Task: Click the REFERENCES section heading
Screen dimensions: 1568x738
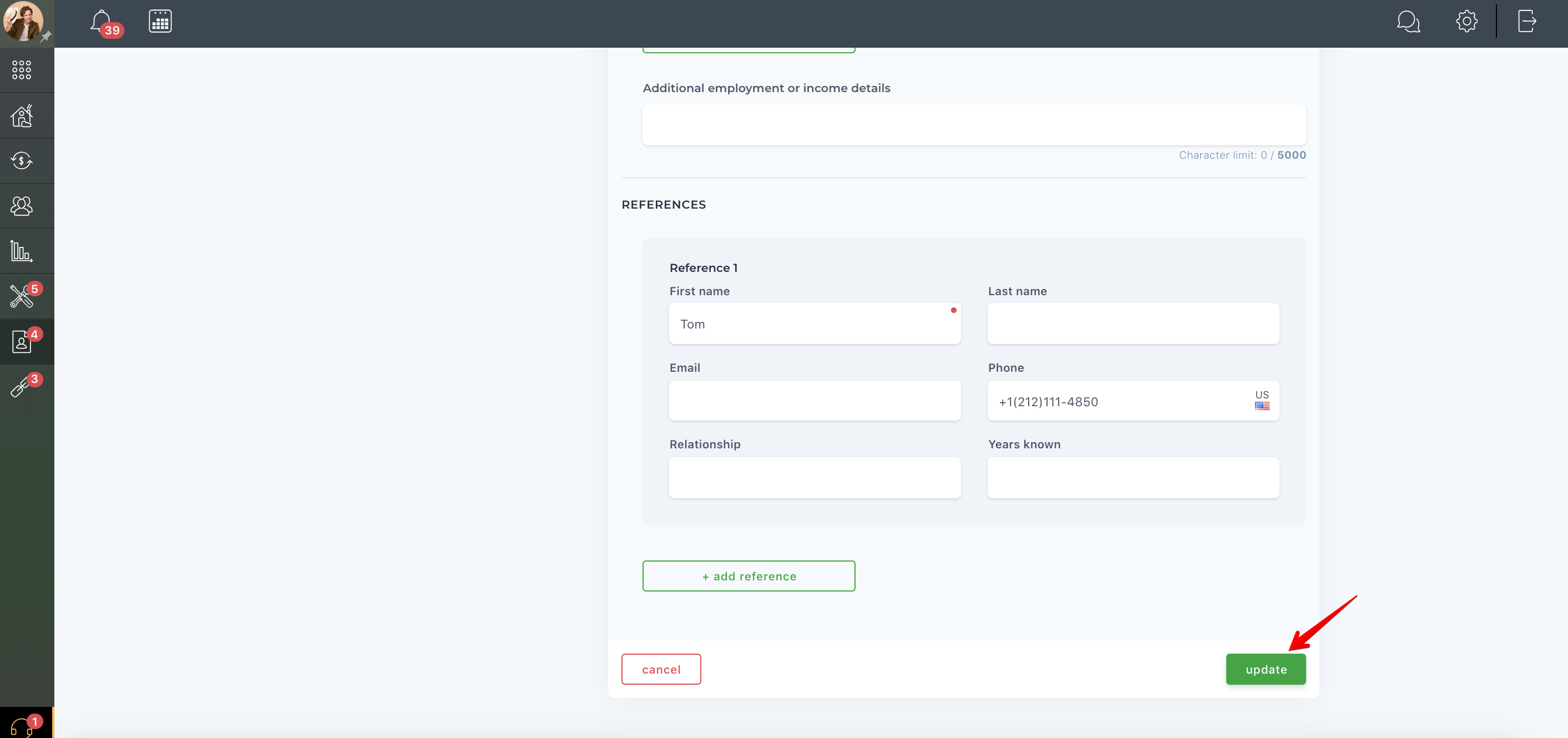Action: 664,205
